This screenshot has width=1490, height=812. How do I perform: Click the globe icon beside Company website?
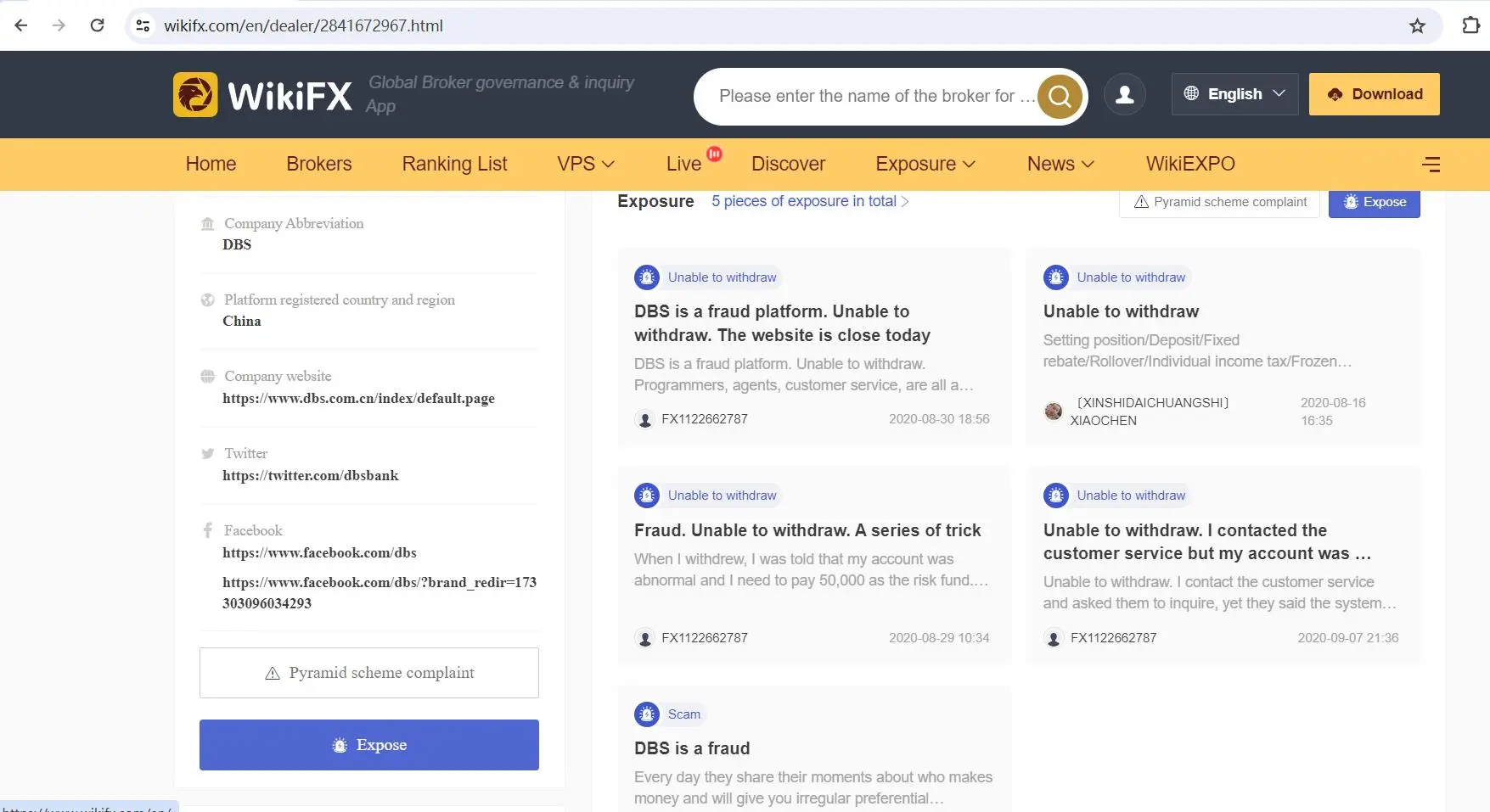[208, 376]
